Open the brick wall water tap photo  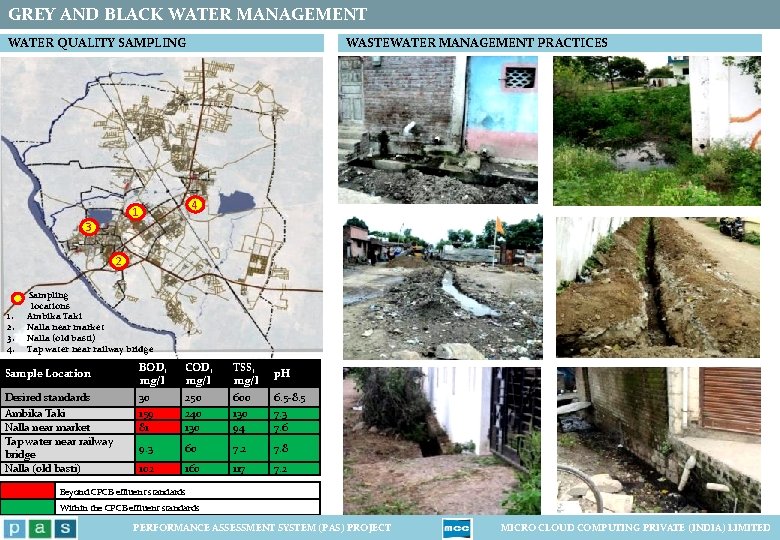tap(438, 130)
